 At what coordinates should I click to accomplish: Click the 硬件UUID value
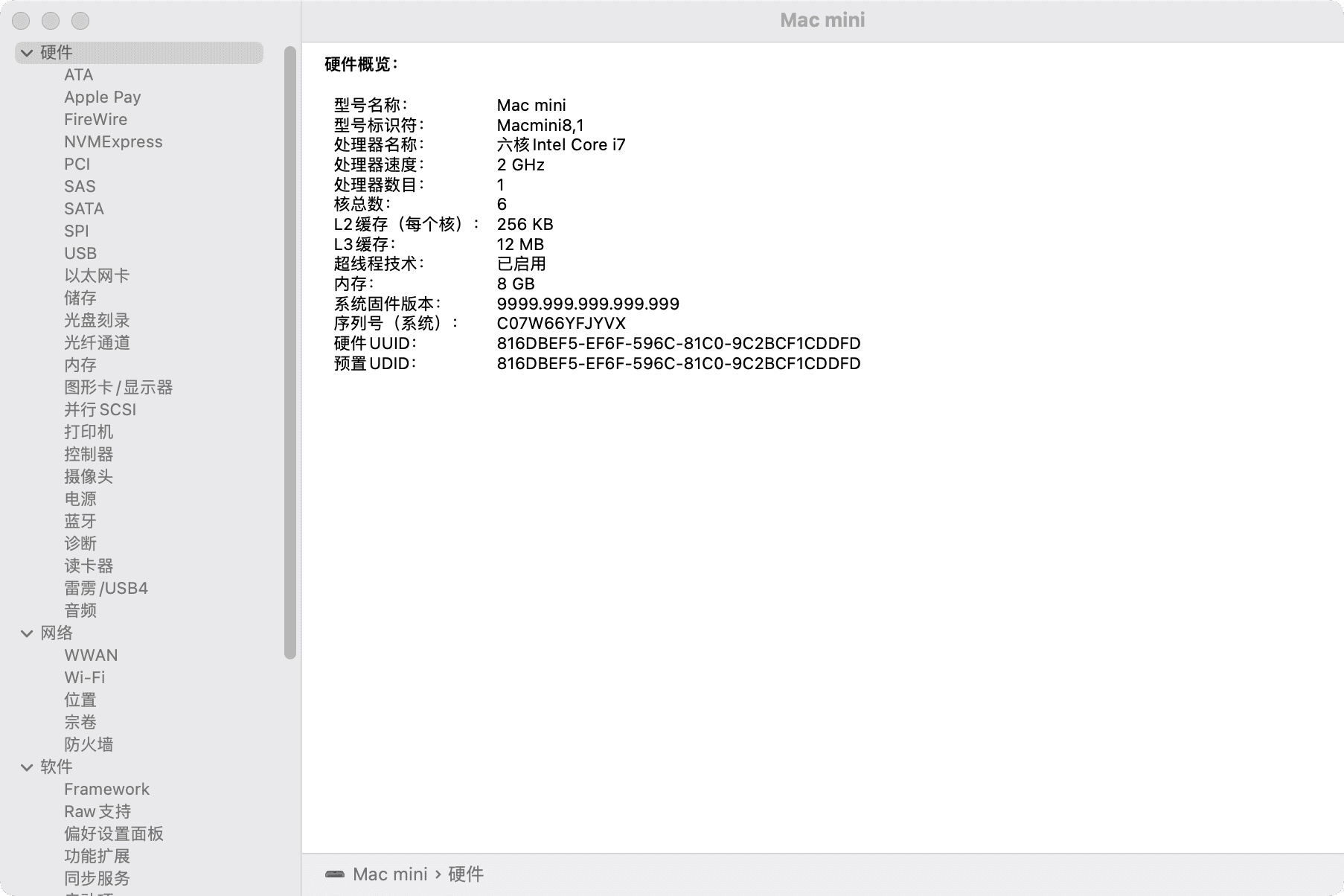(x=679, y=344)
